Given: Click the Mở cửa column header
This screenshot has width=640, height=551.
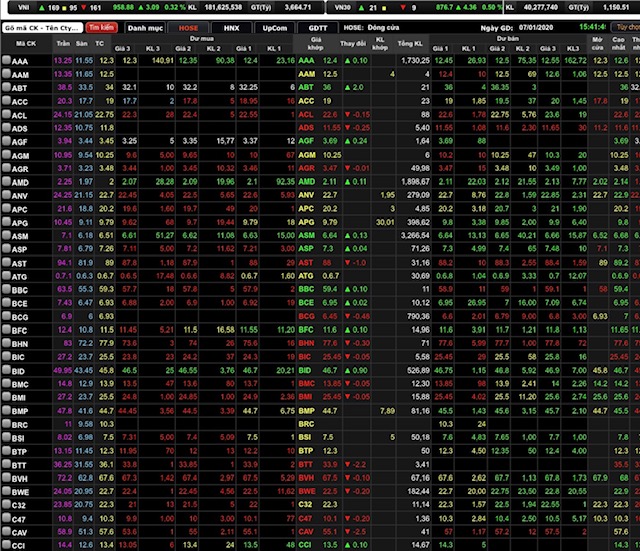Looking at the screenshot, I should pyautogui.click(x=597, y=44).
